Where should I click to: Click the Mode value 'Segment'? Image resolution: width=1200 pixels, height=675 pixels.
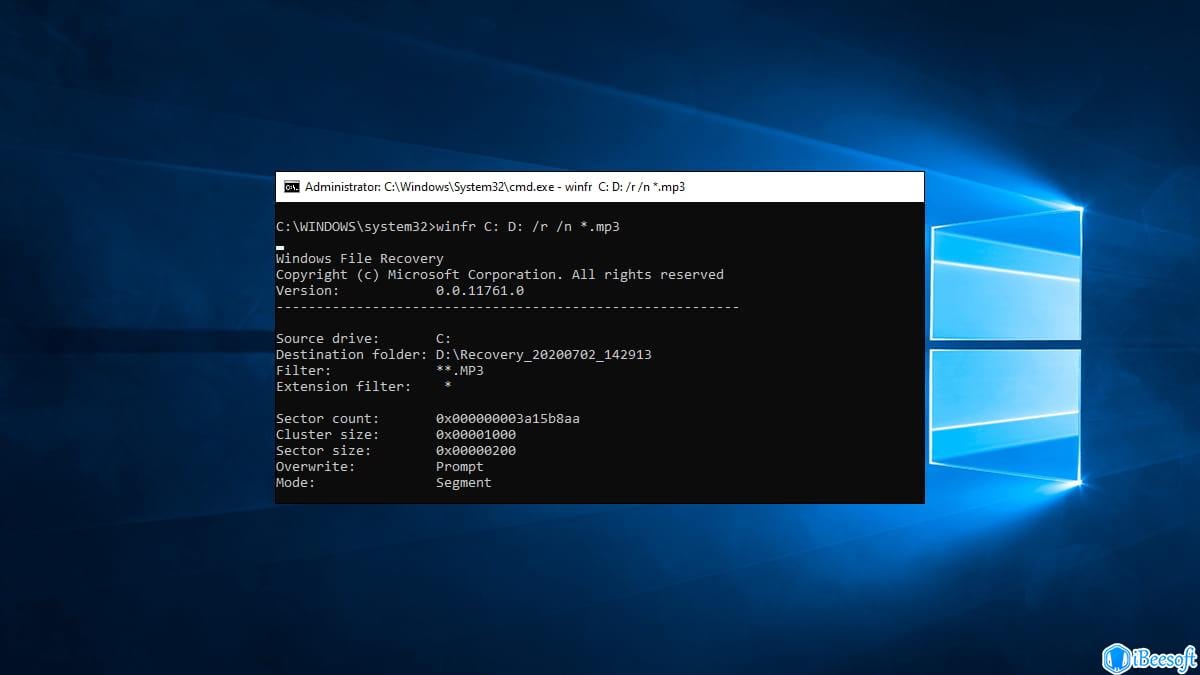(x=464, y=483)
